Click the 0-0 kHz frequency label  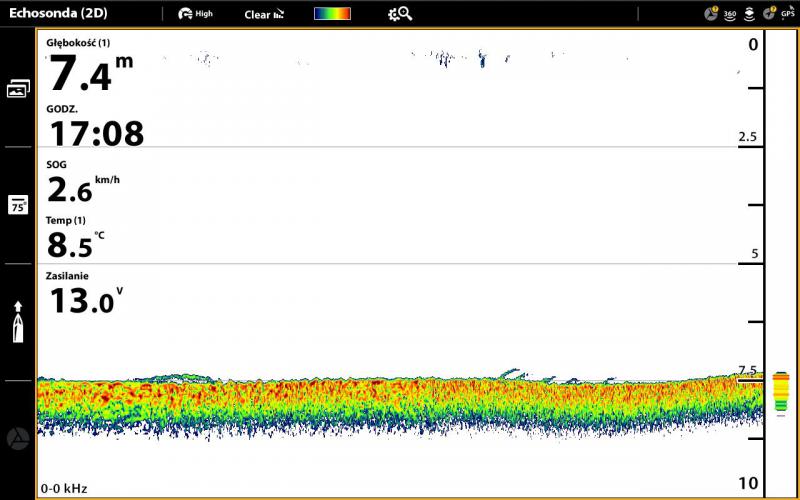point(64,489)
